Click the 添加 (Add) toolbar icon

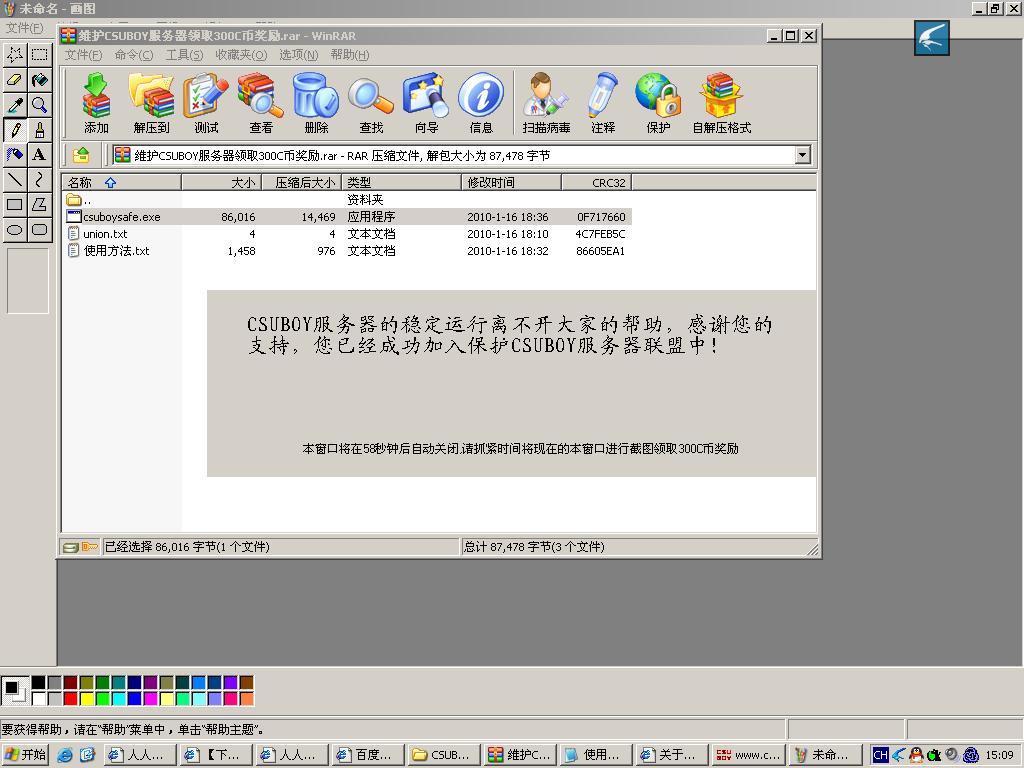pos(96,103)
